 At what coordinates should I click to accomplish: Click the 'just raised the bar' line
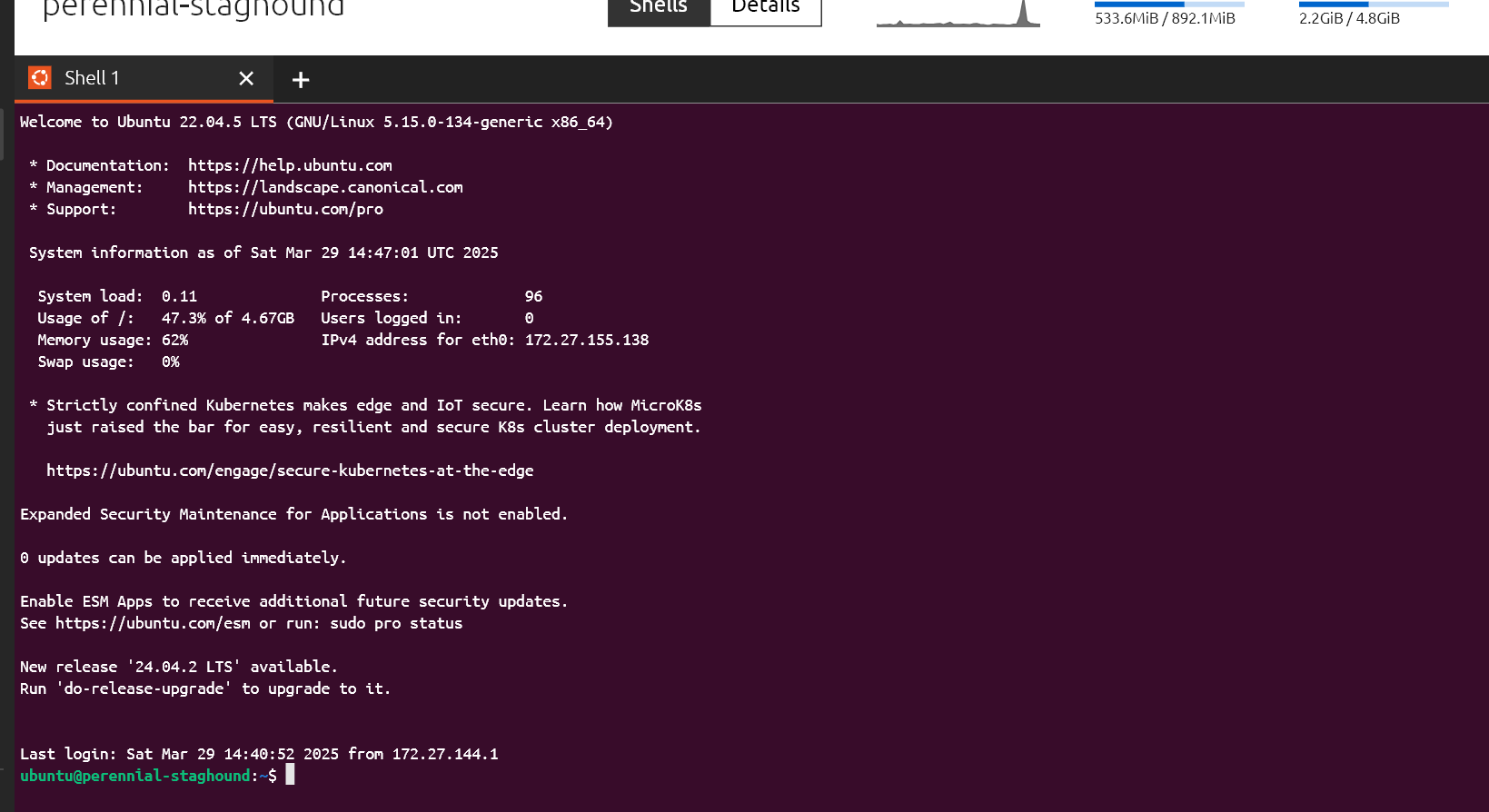tap(373, 427)
